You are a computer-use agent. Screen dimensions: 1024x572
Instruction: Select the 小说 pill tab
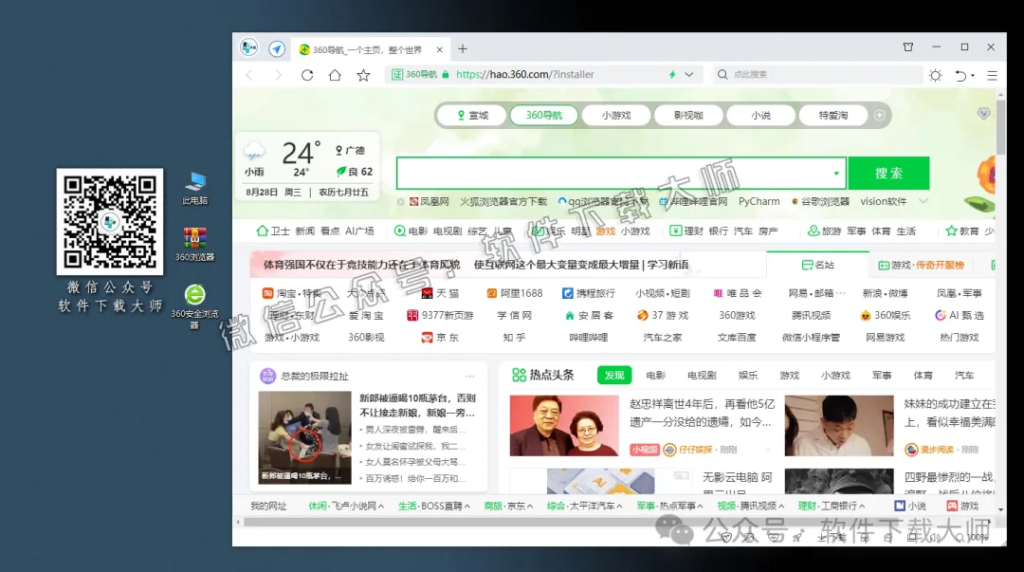pyautogui.click(x=761, y=116)
